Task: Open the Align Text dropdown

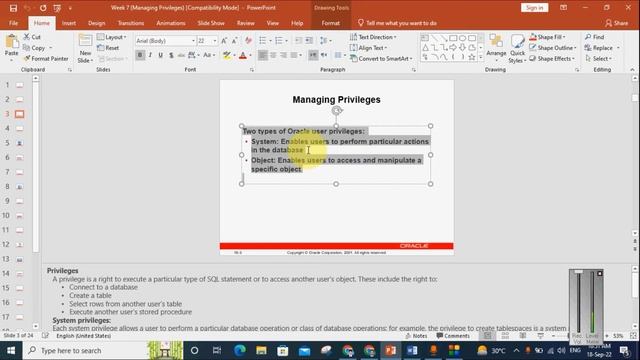Action: 369,48
